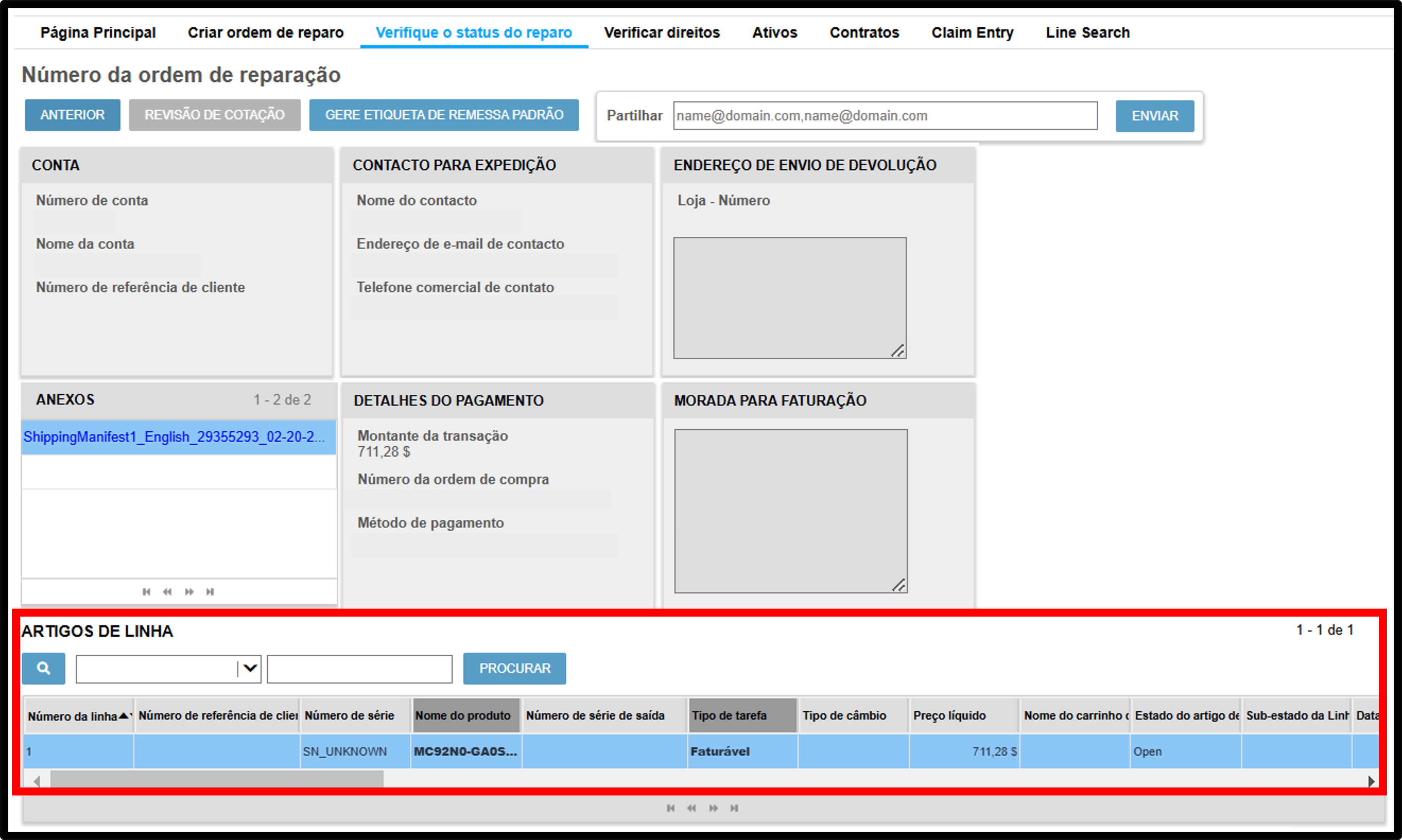This screenshot has height=840, width=1402.
Task: Go to next page of Anexos list
Action: tap(189, 591)
